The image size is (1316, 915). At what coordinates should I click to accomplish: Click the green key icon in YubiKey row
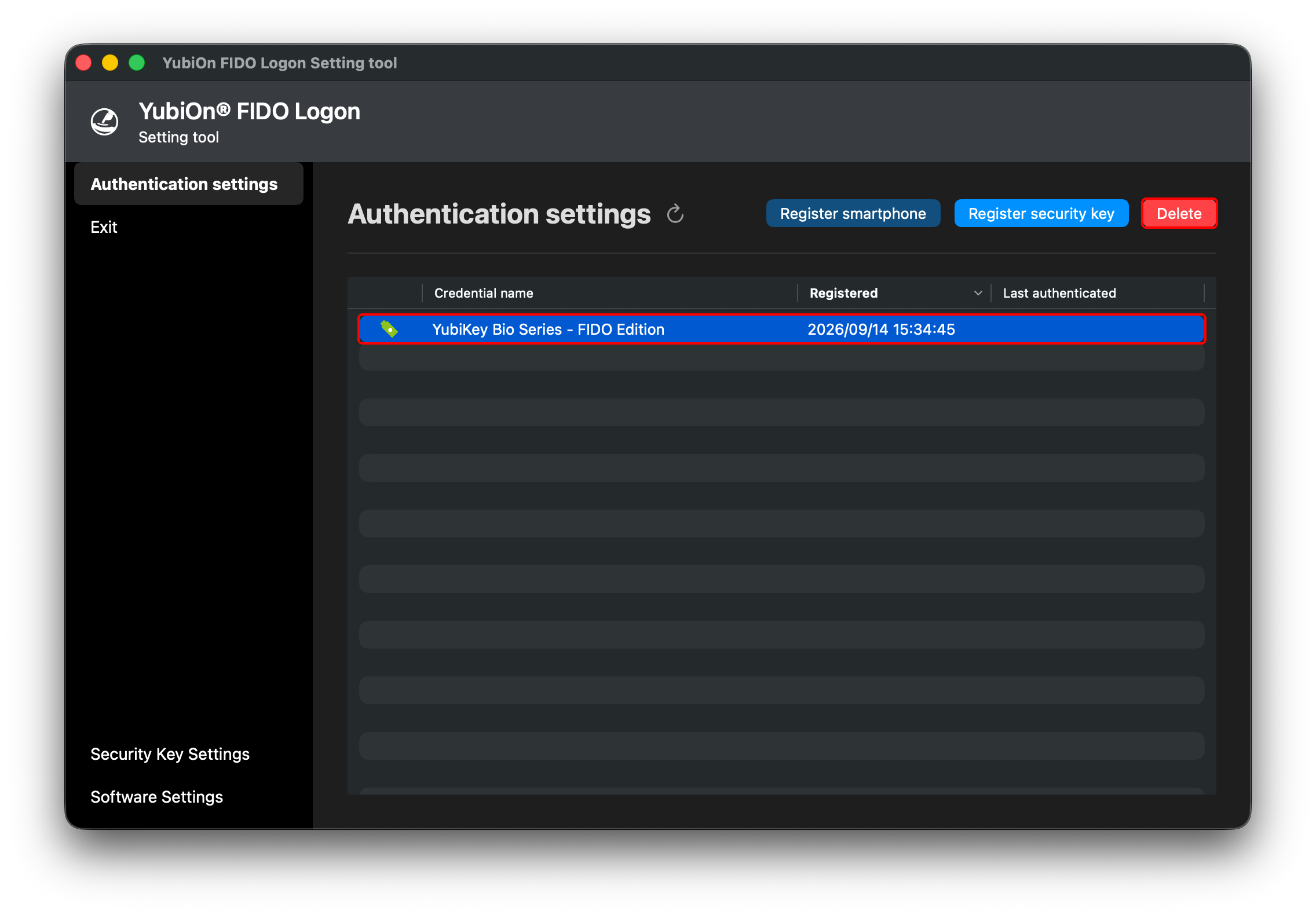point(389,329)
